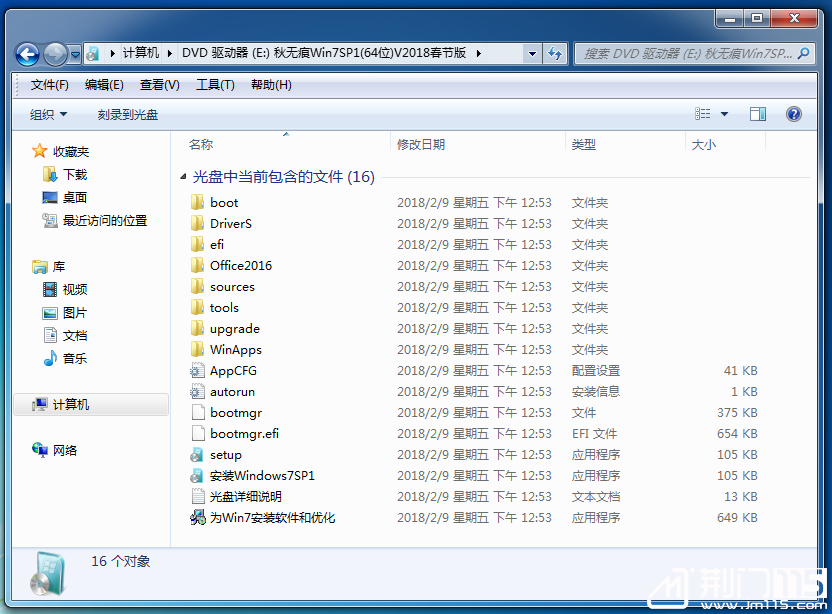This screenshot has width=832, height=614.
Task: Select 库 in the navigation pane
Action: point(58,266)
